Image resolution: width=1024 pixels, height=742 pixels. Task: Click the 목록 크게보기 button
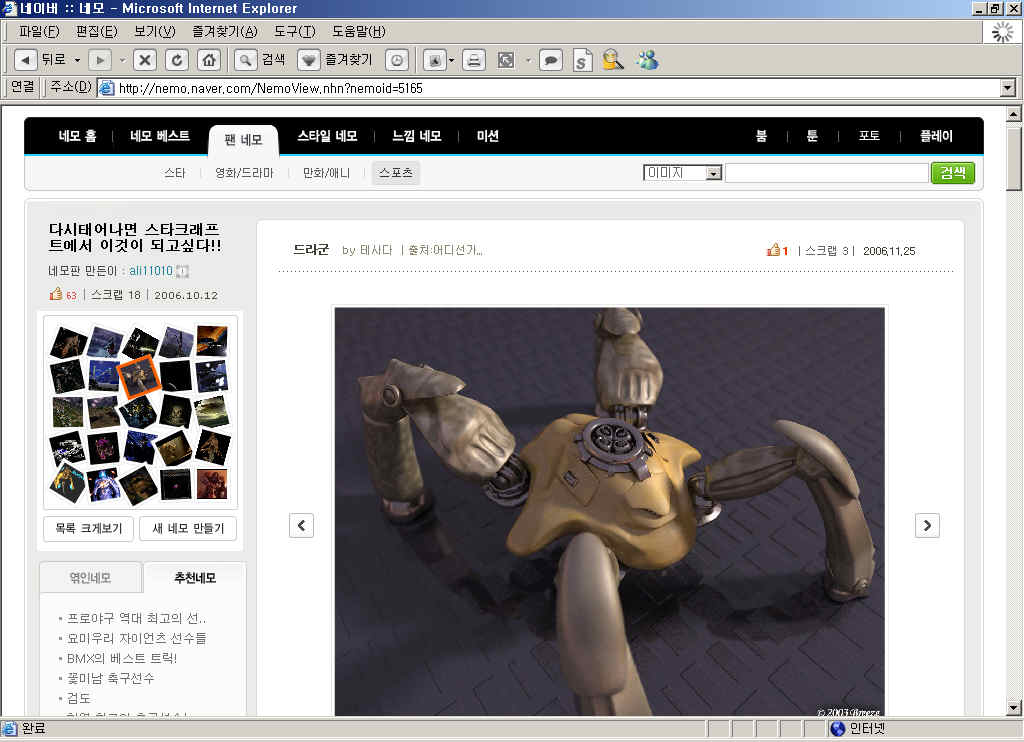pyautogui.click(x=88, y=528)
